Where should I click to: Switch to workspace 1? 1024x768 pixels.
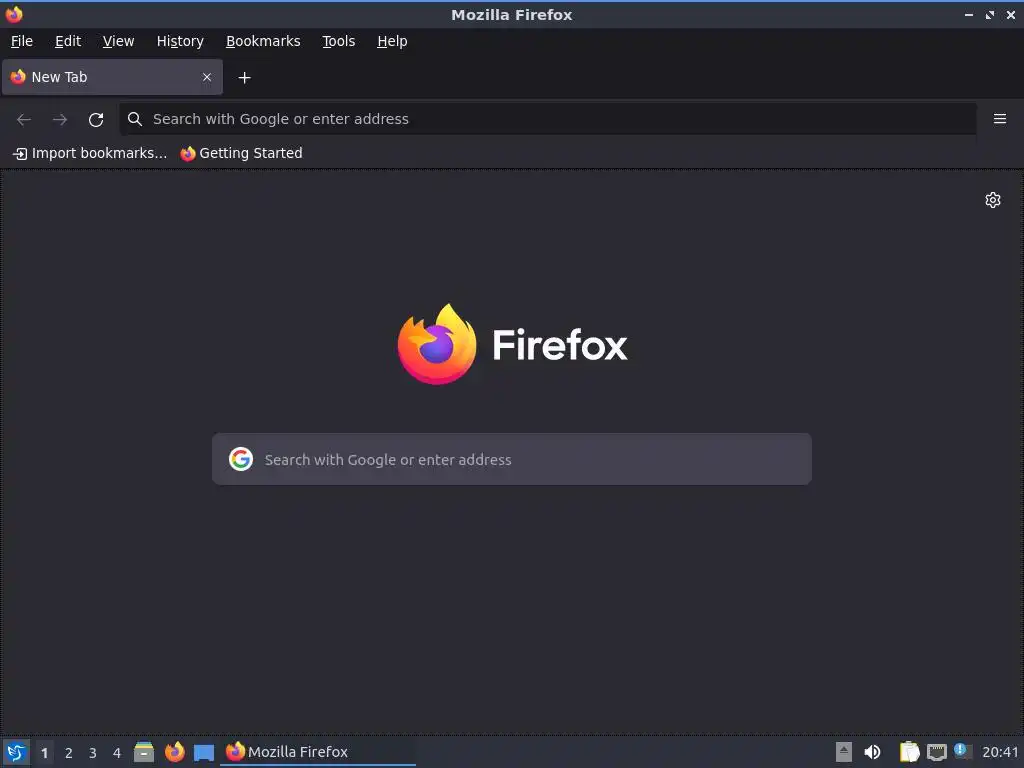click(x=44, y=753)
